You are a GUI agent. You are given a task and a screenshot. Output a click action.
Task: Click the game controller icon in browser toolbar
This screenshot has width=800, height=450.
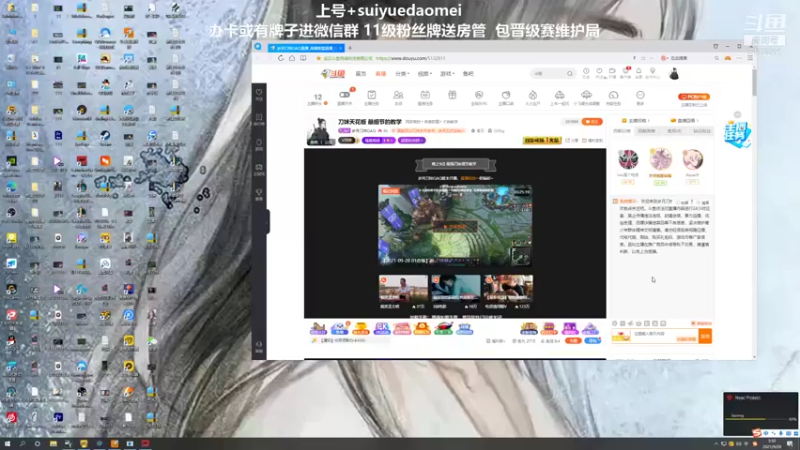click(x=728, y=58)
